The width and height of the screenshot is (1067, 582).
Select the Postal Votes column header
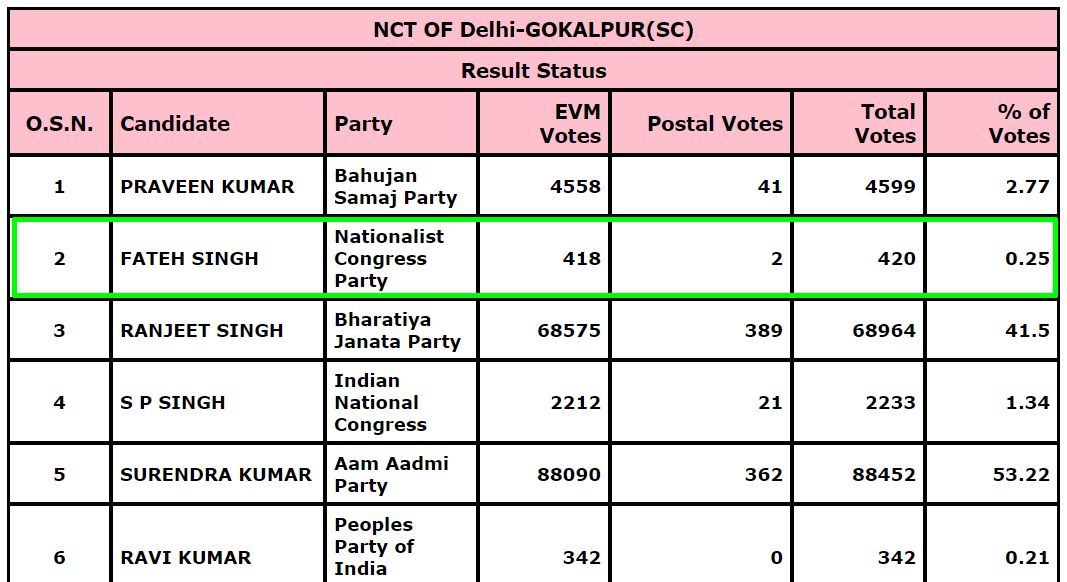(714, 124)
